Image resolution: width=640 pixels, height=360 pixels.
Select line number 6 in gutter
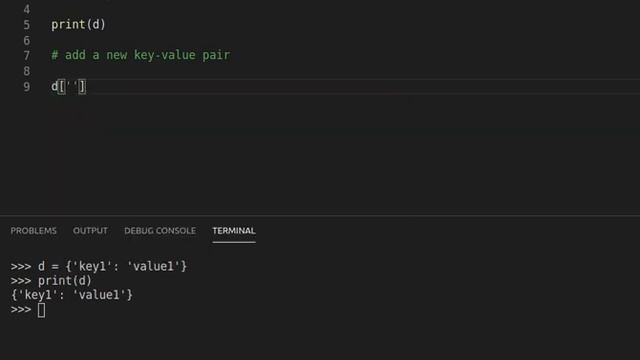pos(27,40)
